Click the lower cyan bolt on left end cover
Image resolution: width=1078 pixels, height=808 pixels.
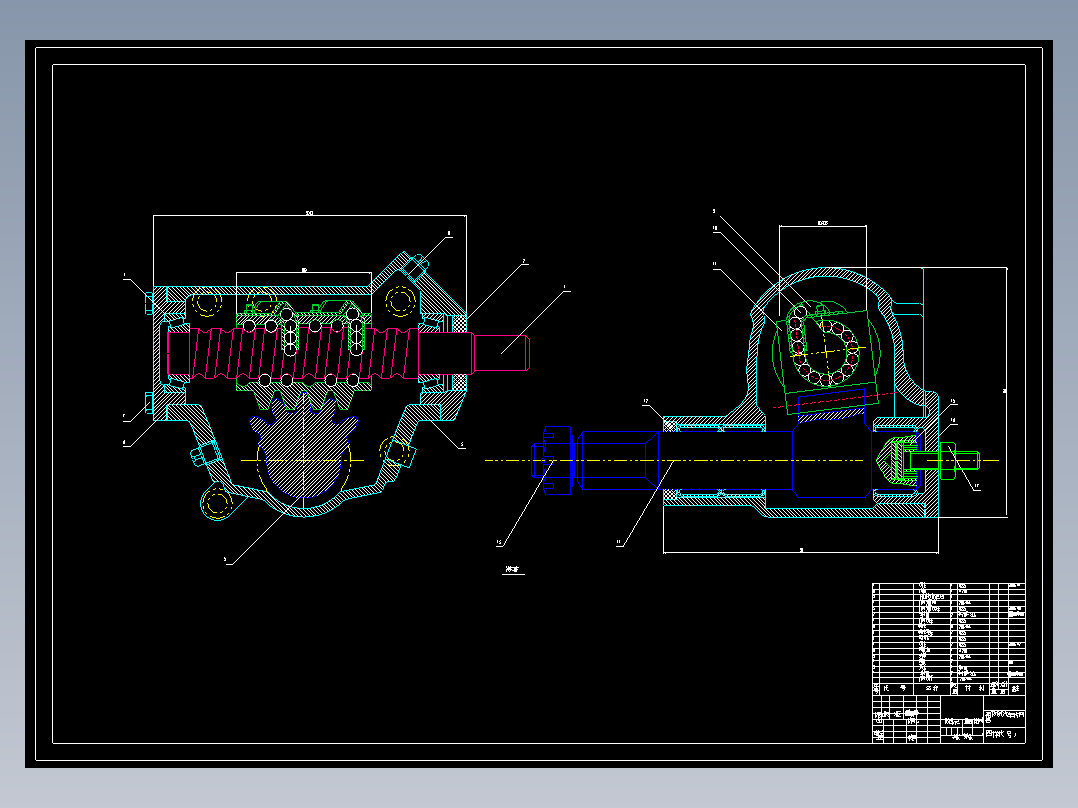[x=149, y=404]
